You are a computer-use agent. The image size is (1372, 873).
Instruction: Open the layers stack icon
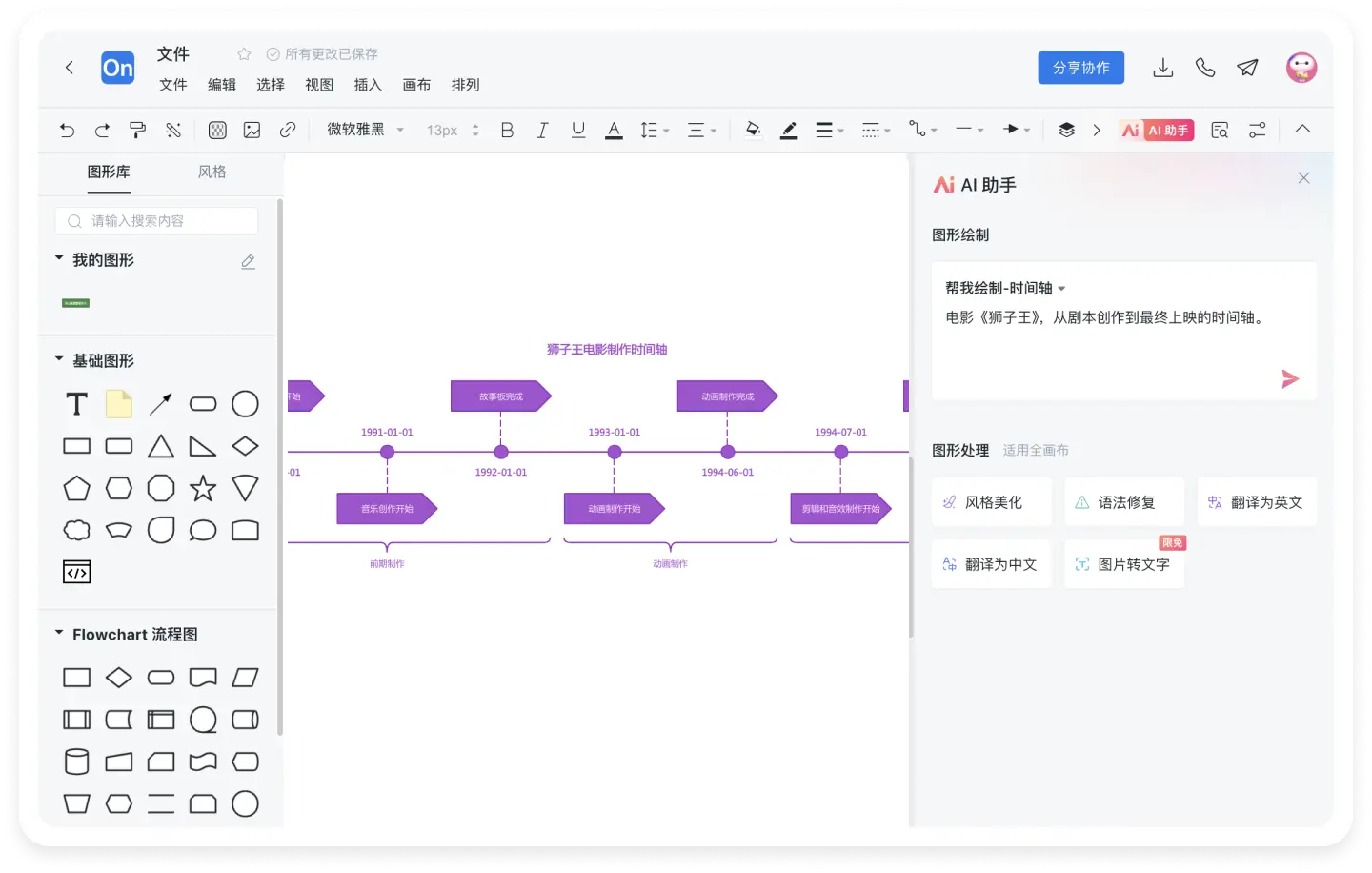click(1066, 131)
